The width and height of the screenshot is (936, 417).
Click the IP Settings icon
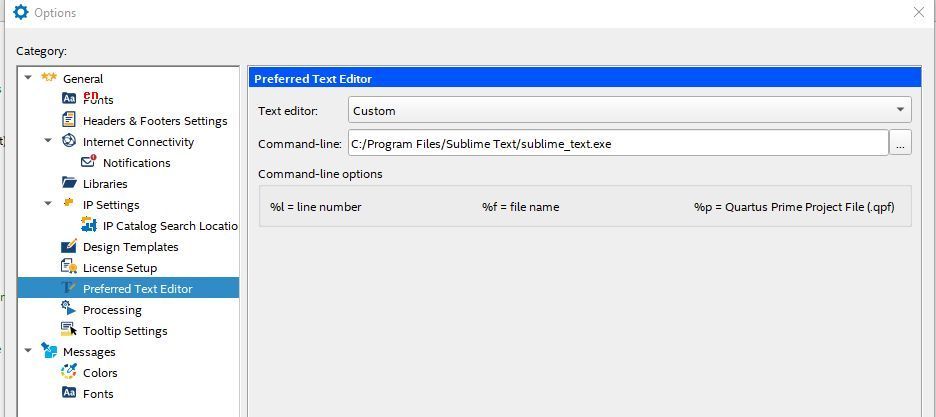click(x=69, y=203)
